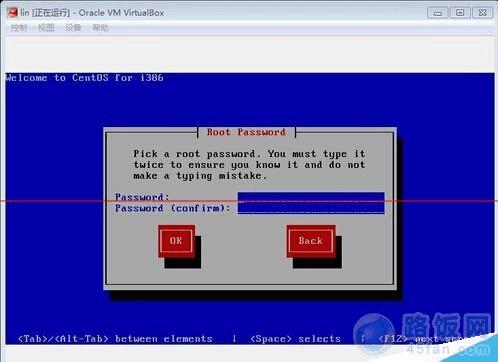Image resolution: width=498 pixels, height=362 pixels.
Task: Maximize the VirtualBox window
Action: [460, 13]
